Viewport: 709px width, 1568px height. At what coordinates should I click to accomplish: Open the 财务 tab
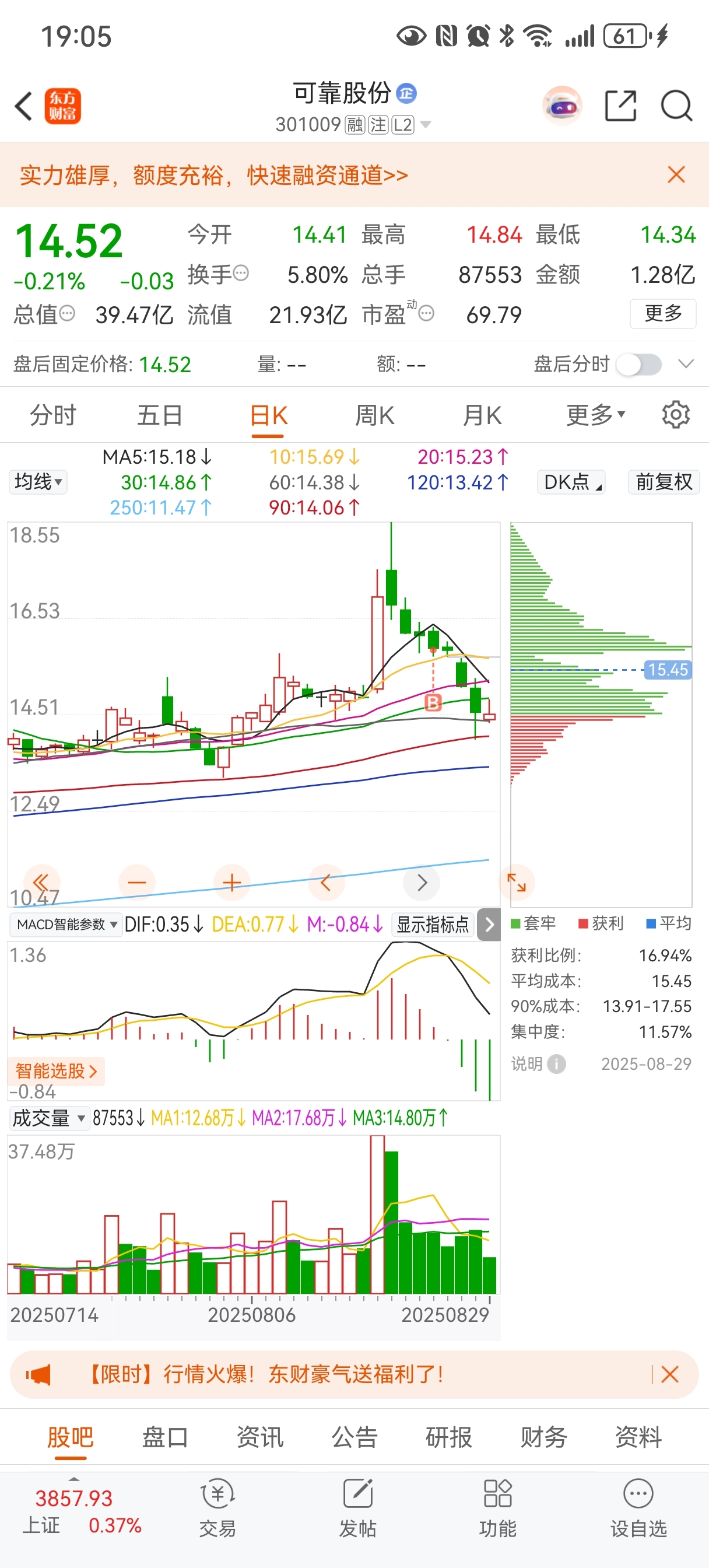click(x=543, y=1437)
